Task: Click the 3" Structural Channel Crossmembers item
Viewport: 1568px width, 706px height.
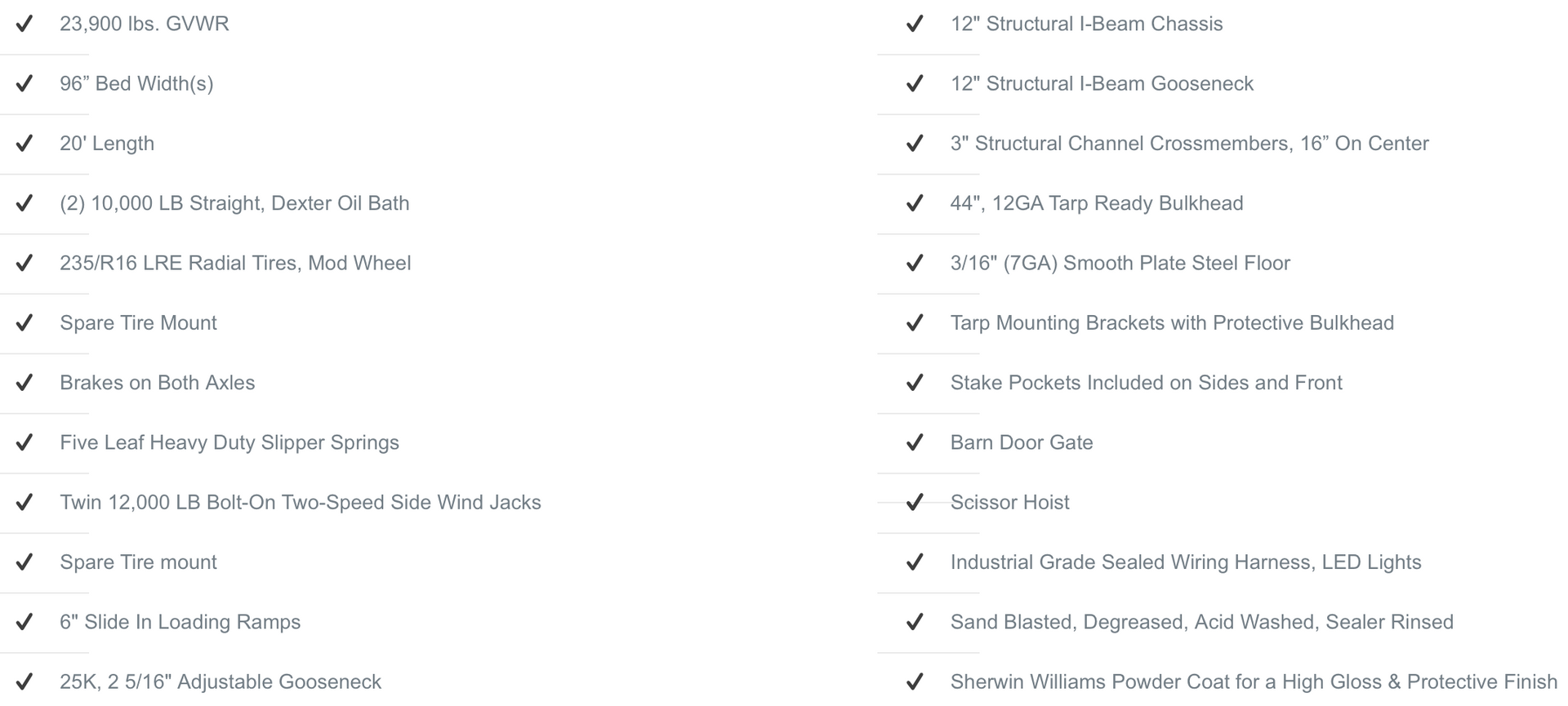Action: (1189, 144)
